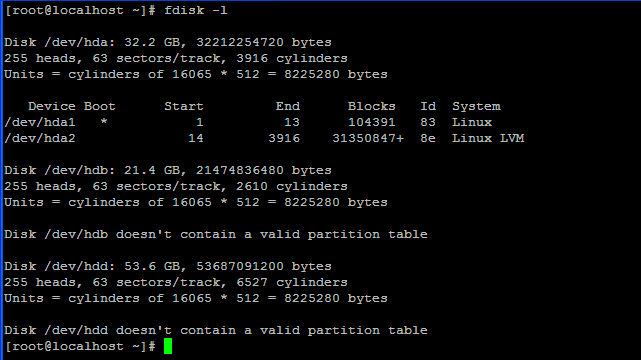
Task: Click the /dev/hda1 partition entry
Action: click(x=40, y=122)
